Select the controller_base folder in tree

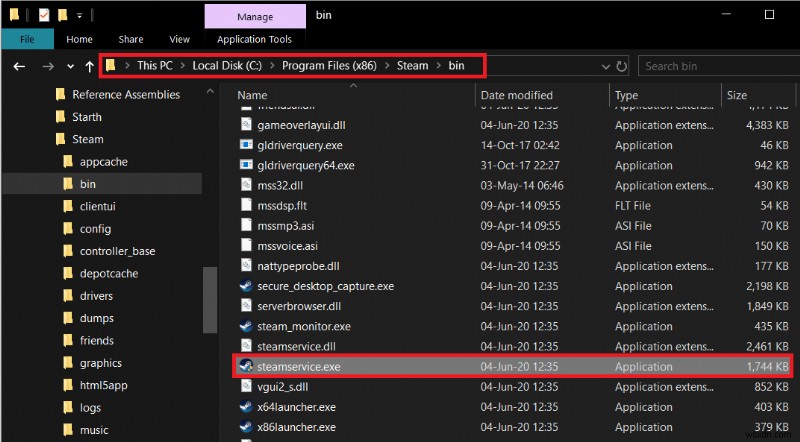pos(117,251)
